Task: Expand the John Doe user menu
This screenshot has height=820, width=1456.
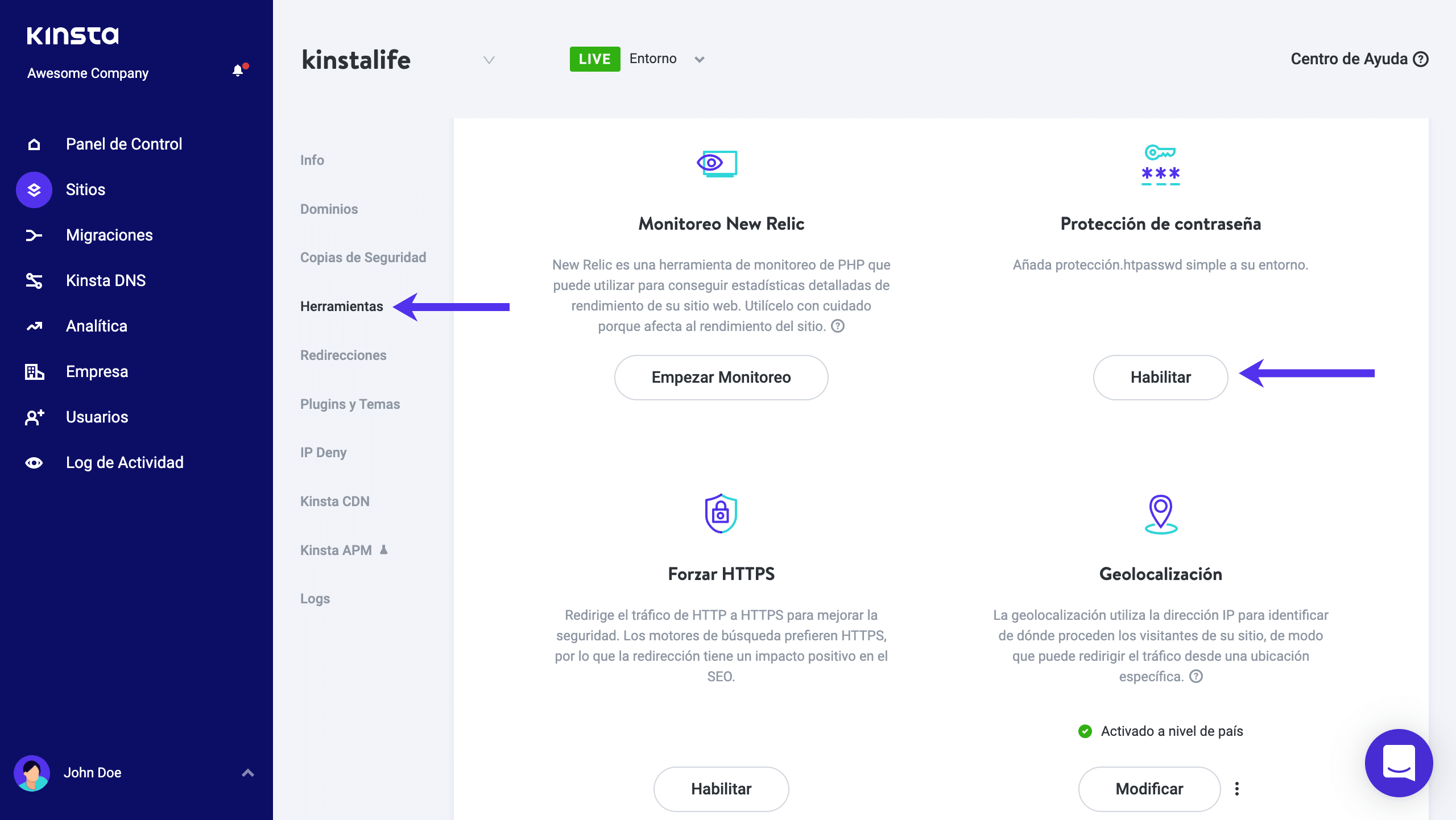Action: pos(248,773)
